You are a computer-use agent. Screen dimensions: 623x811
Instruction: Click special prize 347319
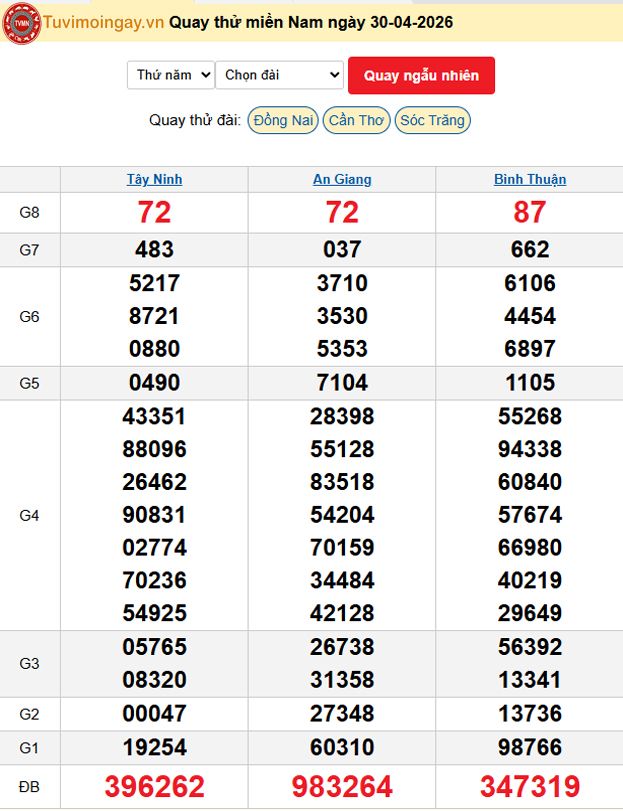tap(530, 787)
